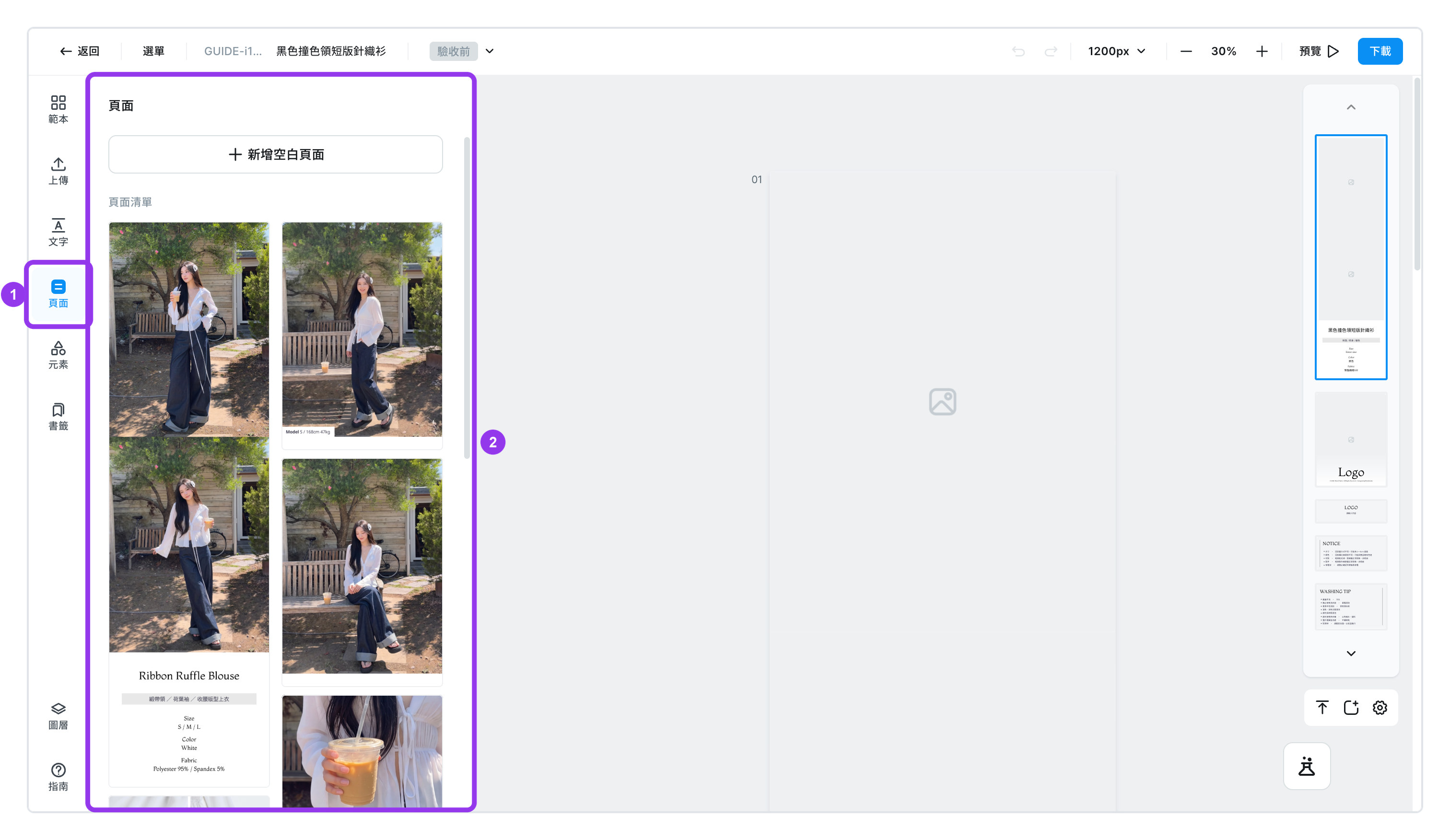Open the 上傳 upload panel

pyautogui.click(x=58, y=171)
